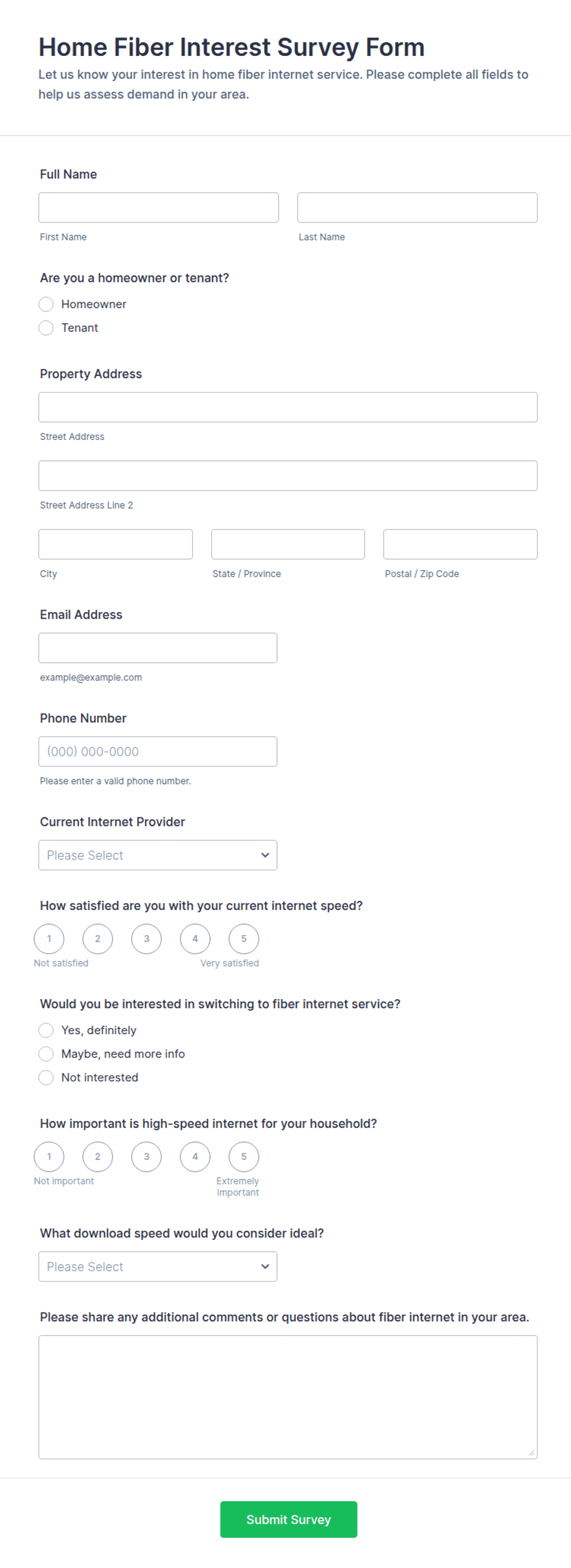
Task: Focus the Email Address input box
Action: click(158, 647)
